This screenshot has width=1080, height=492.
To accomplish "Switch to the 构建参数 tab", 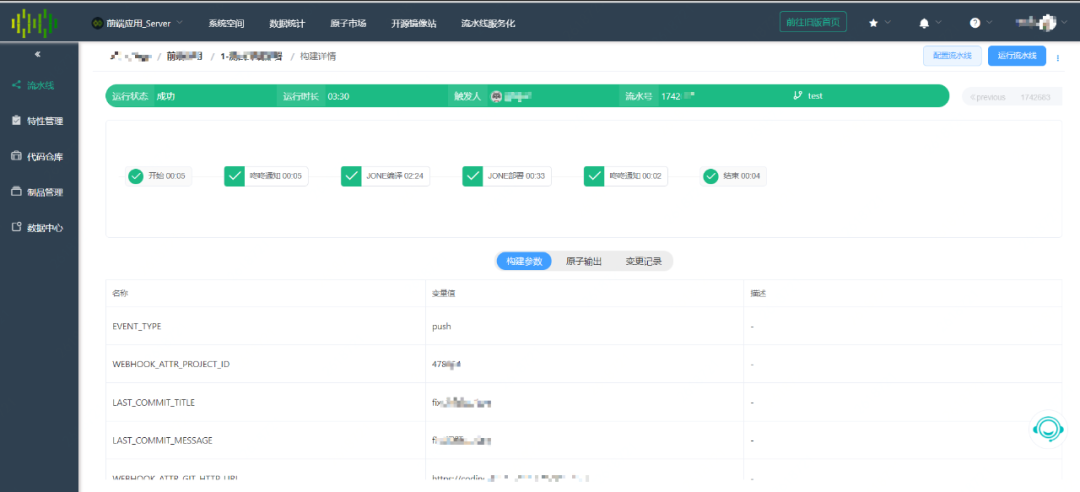I will [524, 261].
